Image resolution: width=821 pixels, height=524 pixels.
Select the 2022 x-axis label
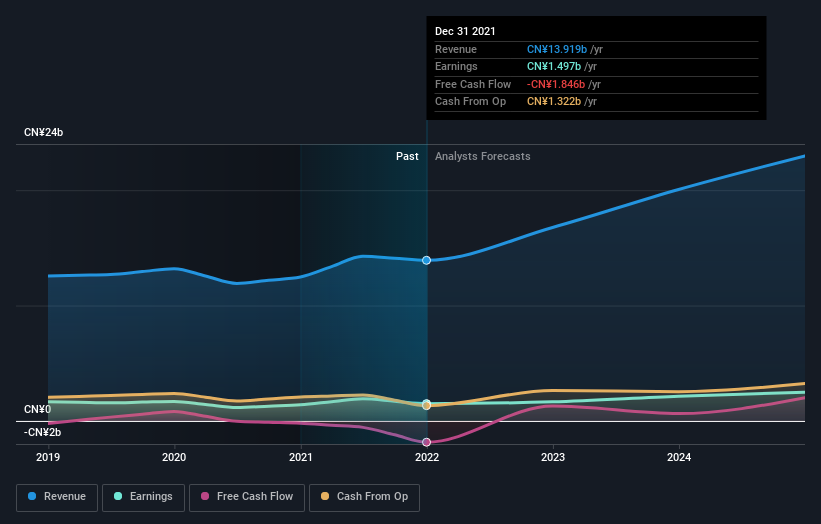[x=427, y=457]
